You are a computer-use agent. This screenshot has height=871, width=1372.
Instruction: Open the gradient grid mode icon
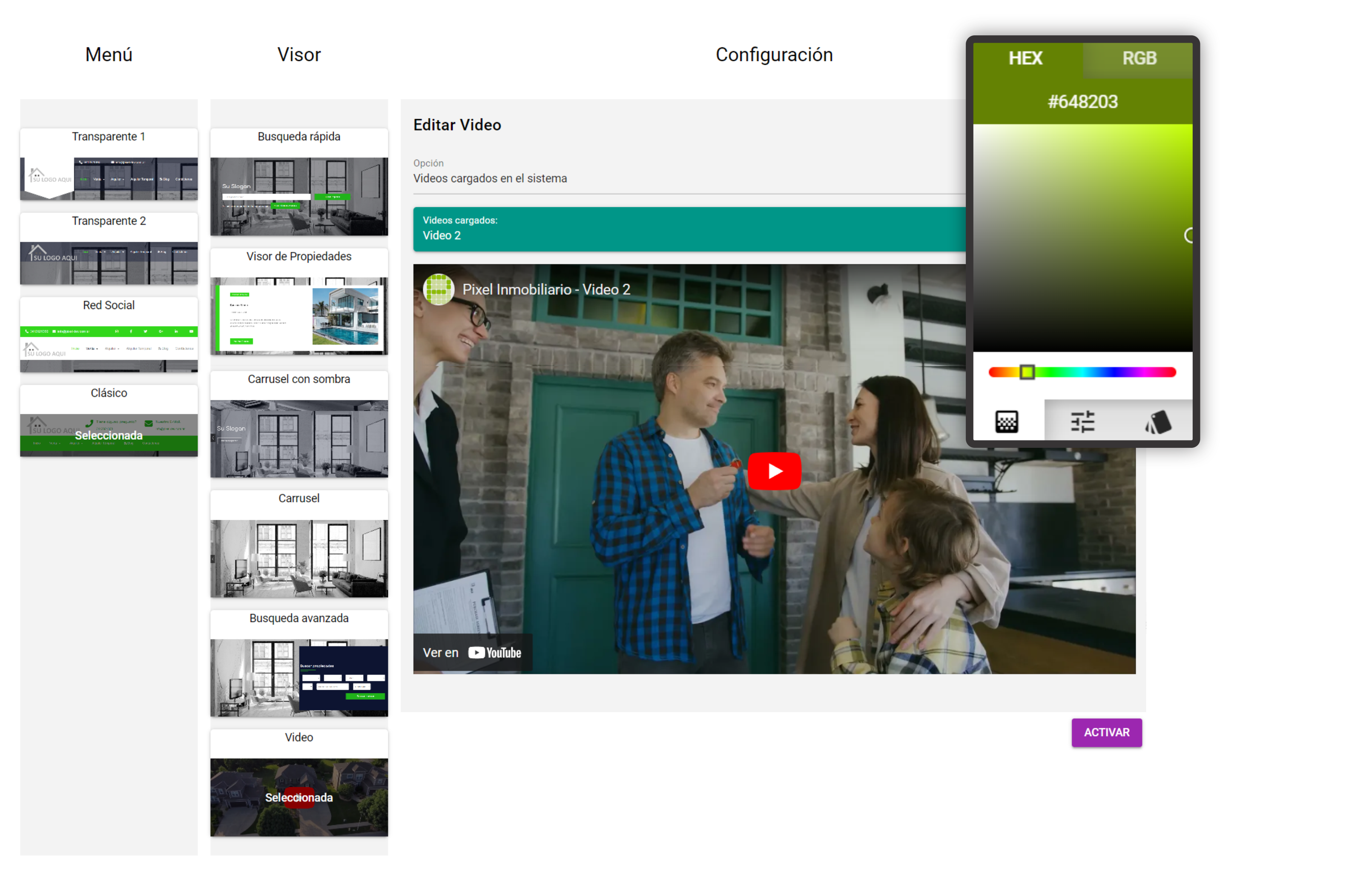[1006, 422]
